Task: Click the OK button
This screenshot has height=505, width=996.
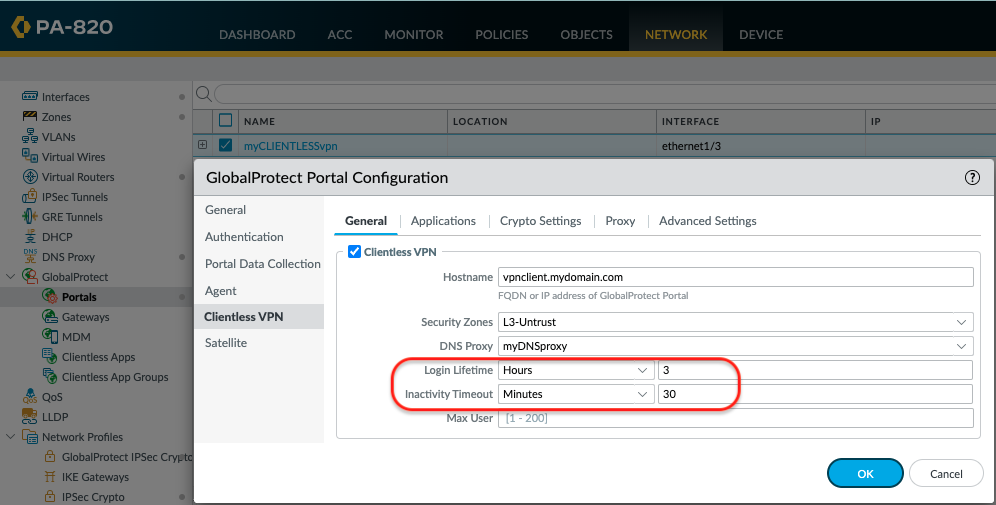Action: (x=865, y=473)
